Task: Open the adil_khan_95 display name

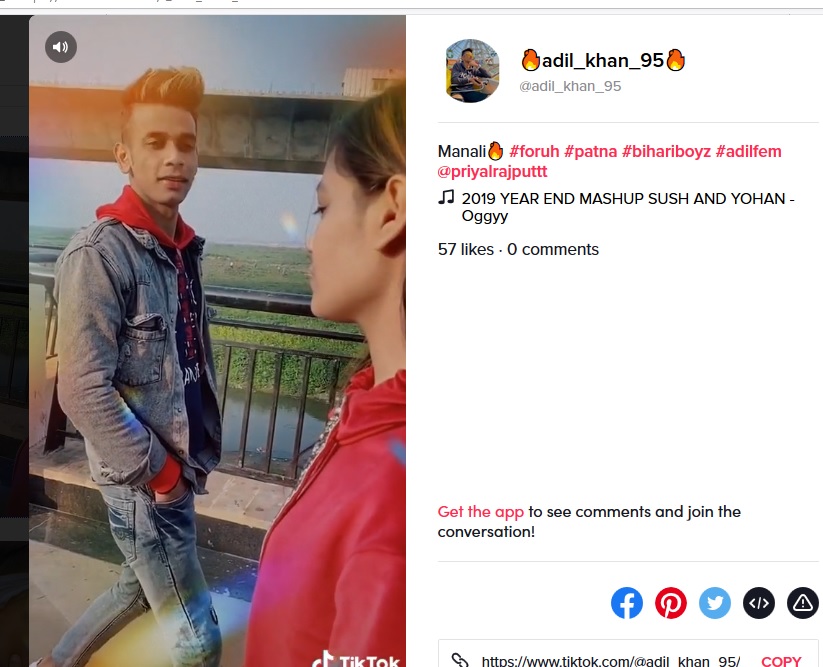Action: click(603, 60)
